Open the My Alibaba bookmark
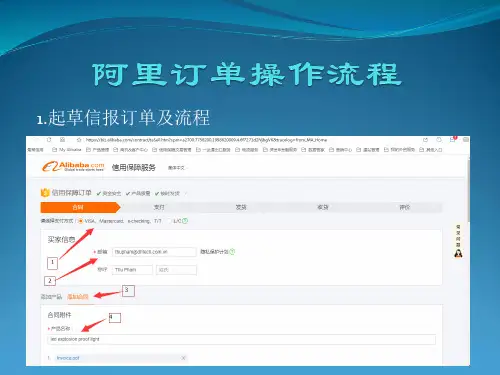The width and height of the screenshot is (500, 375). (67, 150)
